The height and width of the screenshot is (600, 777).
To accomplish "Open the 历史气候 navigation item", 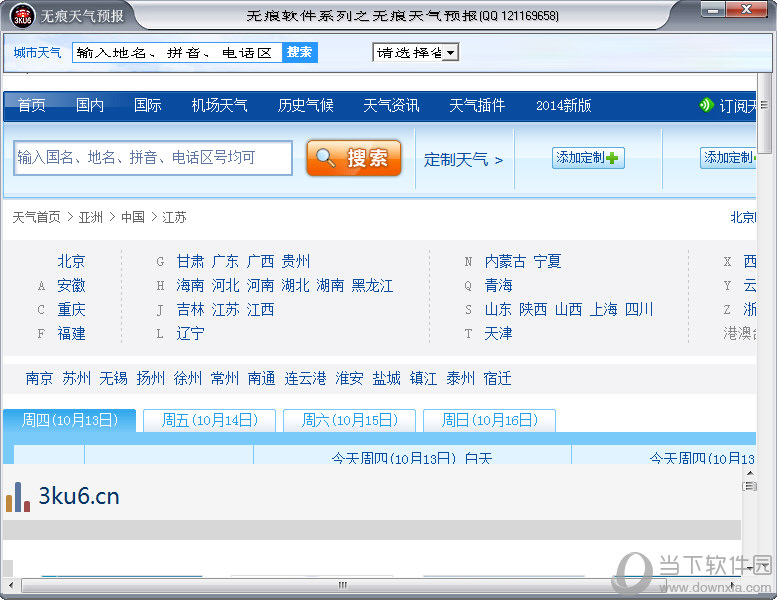I will (305, 105).
